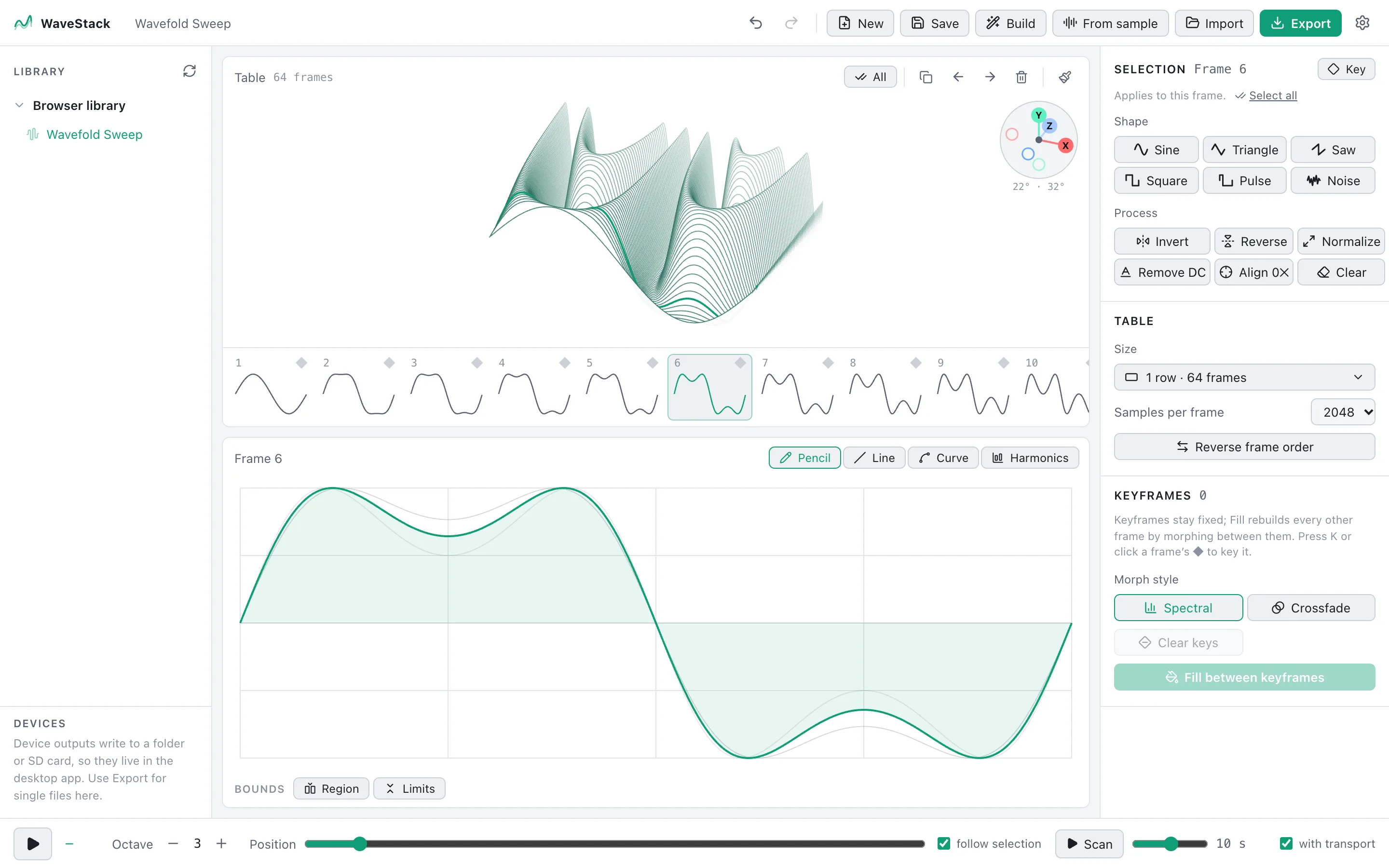The image size is (1389, 868).
Task: Remove DC offset from frame
Action: (x=1162, y=272)
